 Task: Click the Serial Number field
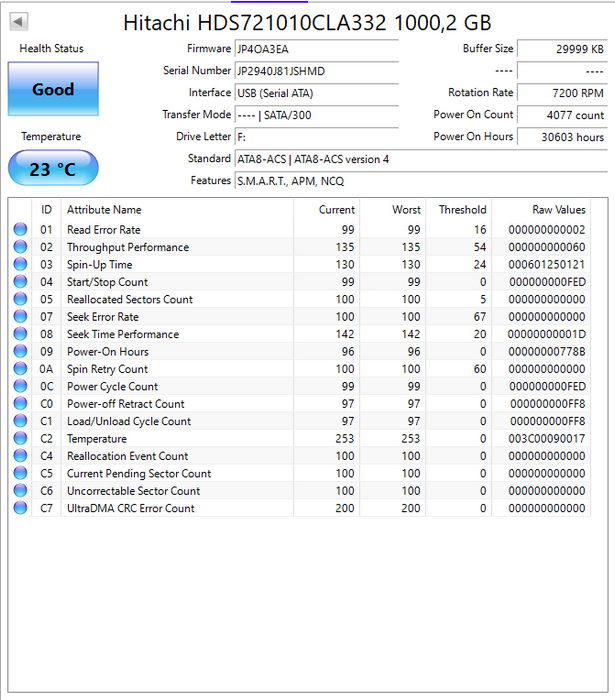(315, 71)
